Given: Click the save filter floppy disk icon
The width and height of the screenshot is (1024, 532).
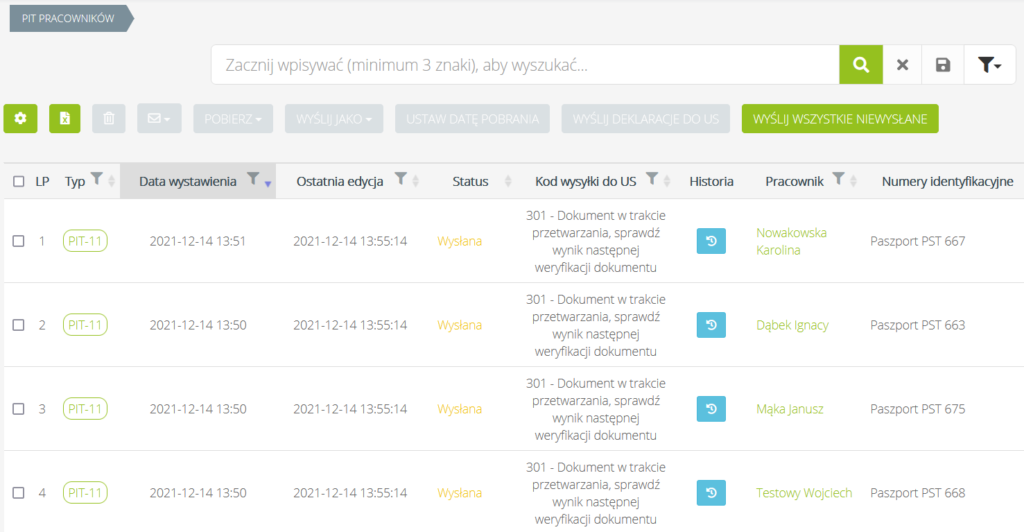Looking at the screenshot, I should coord(942,65).
